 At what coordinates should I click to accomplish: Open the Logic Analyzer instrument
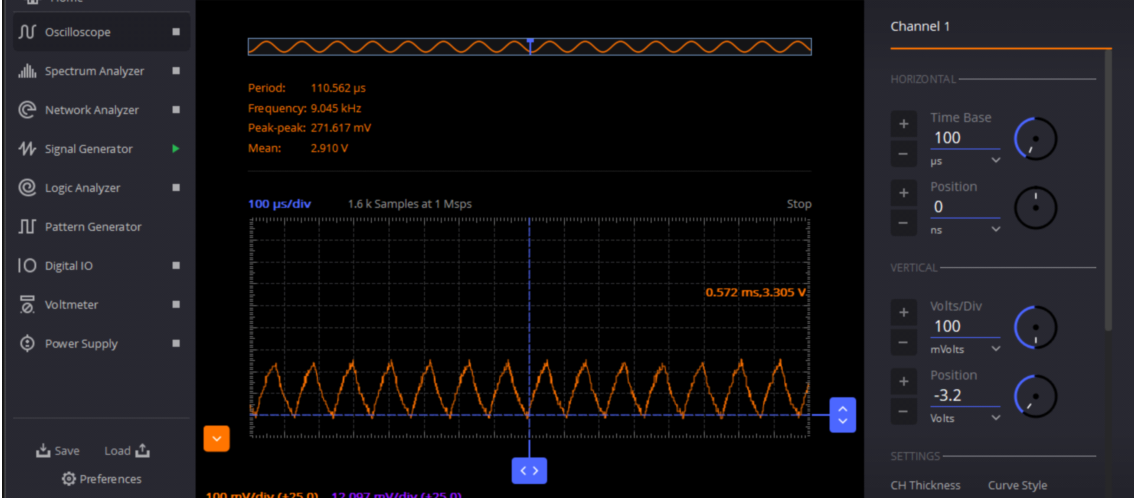tap(101, 188)
